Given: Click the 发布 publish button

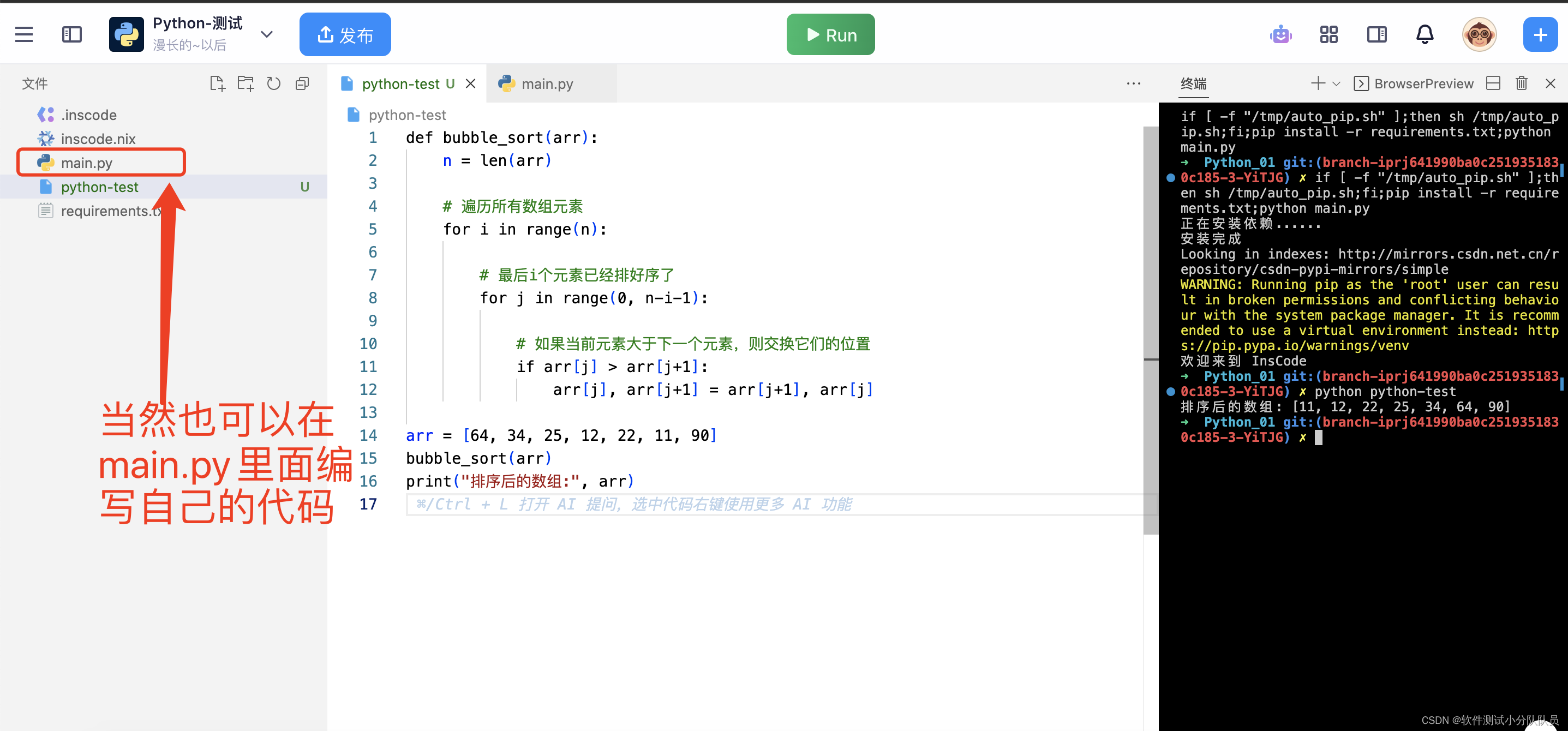Looking at the screenshot, I should pyautogui.click(x=345, y=35).
